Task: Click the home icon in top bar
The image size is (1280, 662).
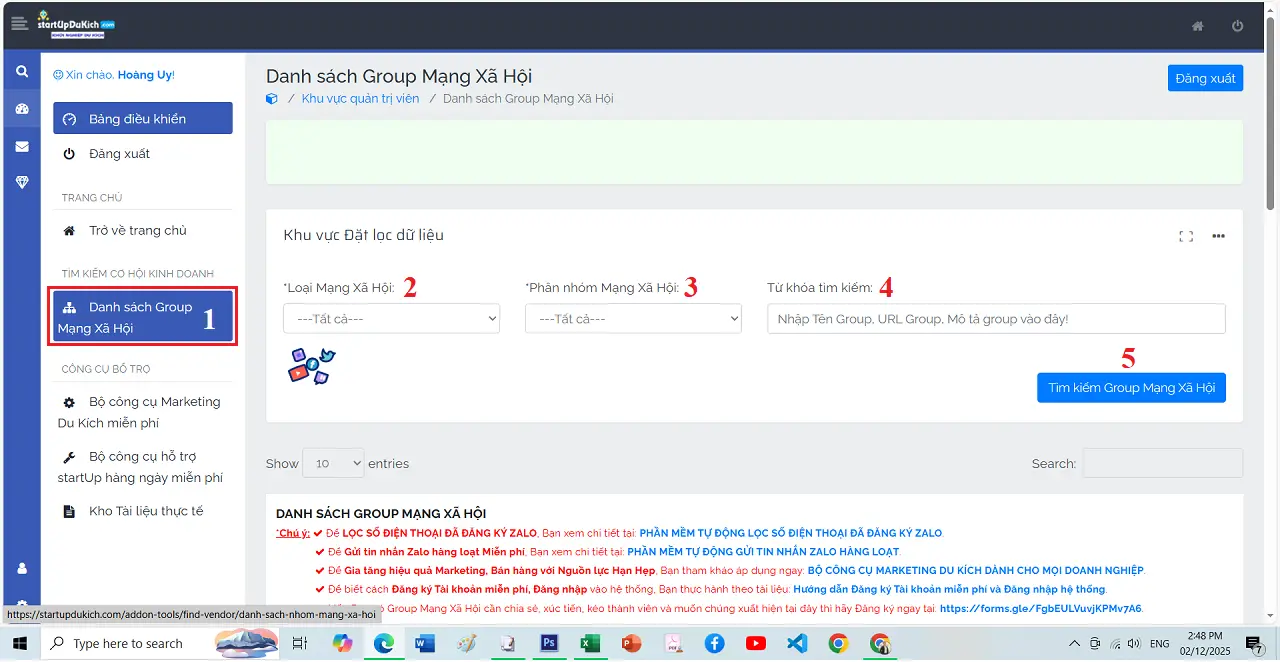Action: pyautogui.click(x=1197, y=26)
